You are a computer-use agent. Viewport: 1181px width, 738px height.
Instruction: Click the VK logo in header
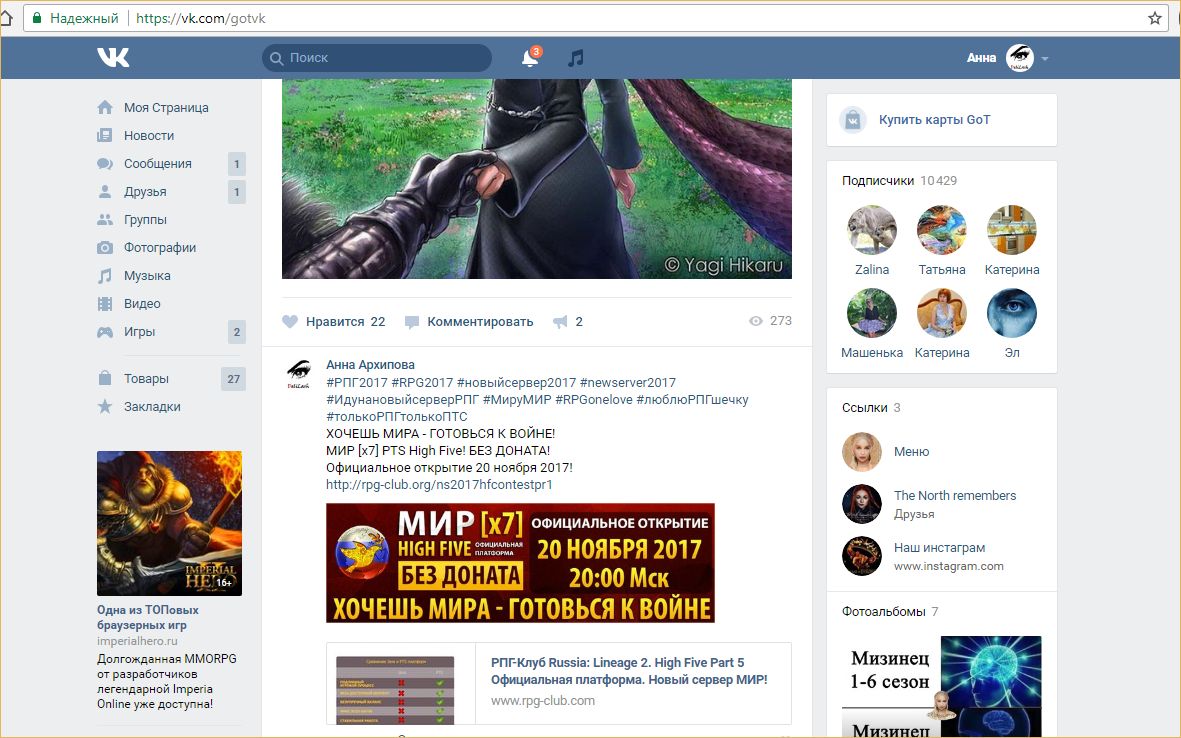(113, 57)
